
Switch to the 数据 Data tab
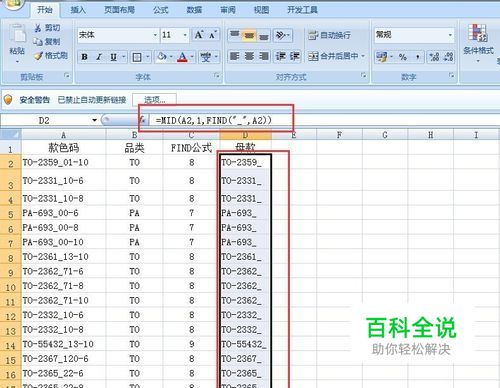194,10
